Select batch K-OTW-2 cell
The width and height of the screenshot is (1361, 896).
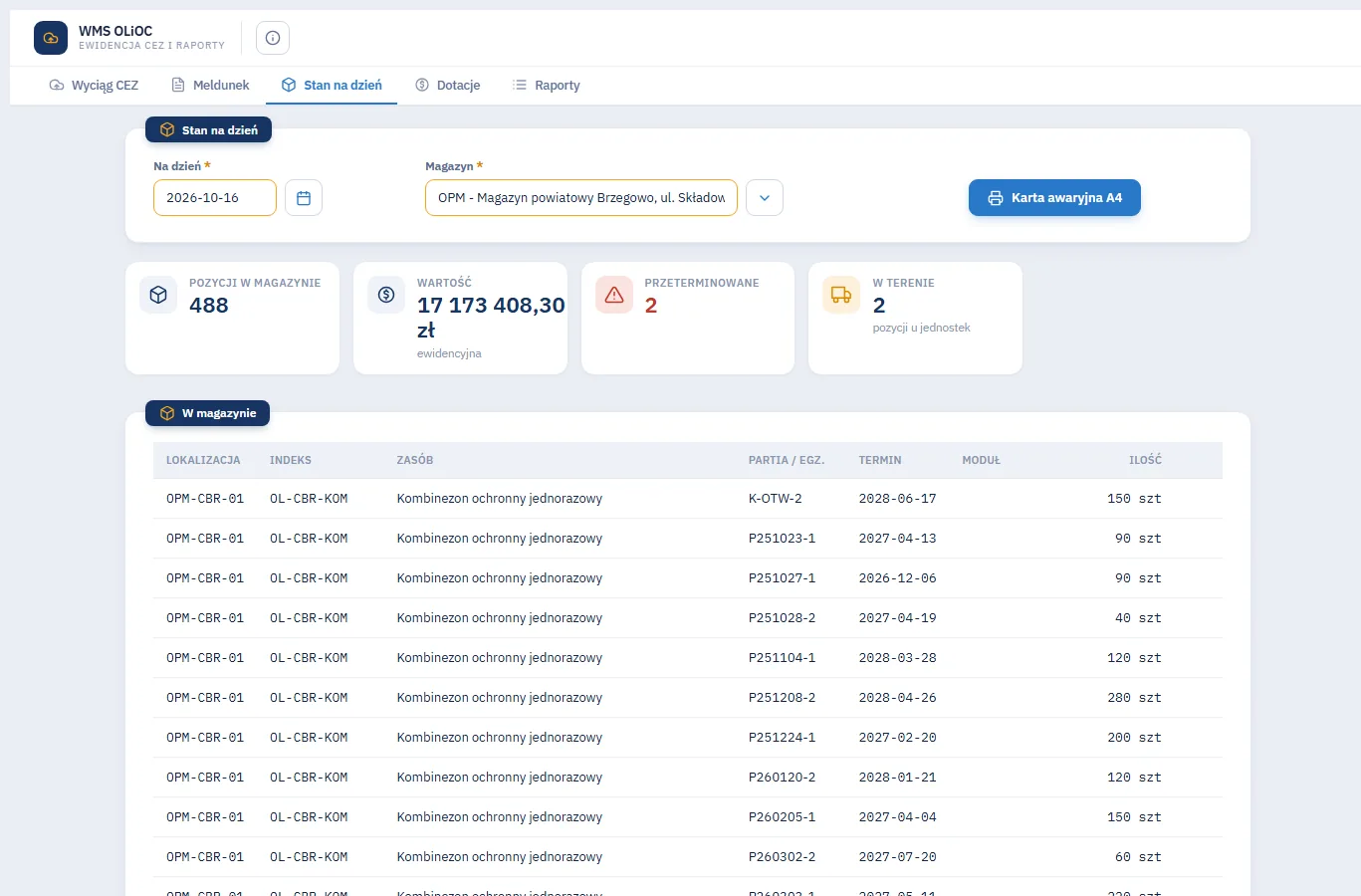pyautogui.click(x=776, y=499)
